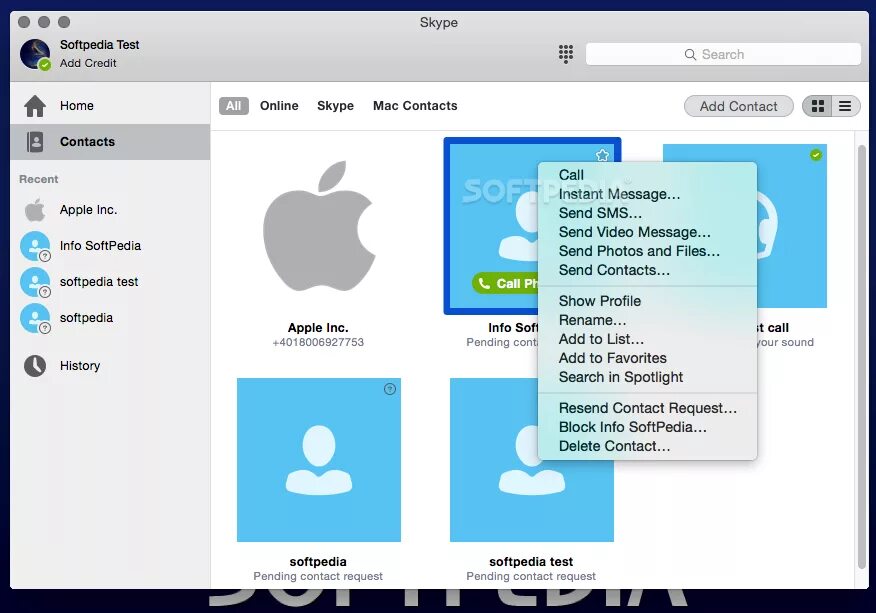This screenshot has height=613, width=876.
Task: Click the magnifier icon in Search field
Action: coord(691,54)
